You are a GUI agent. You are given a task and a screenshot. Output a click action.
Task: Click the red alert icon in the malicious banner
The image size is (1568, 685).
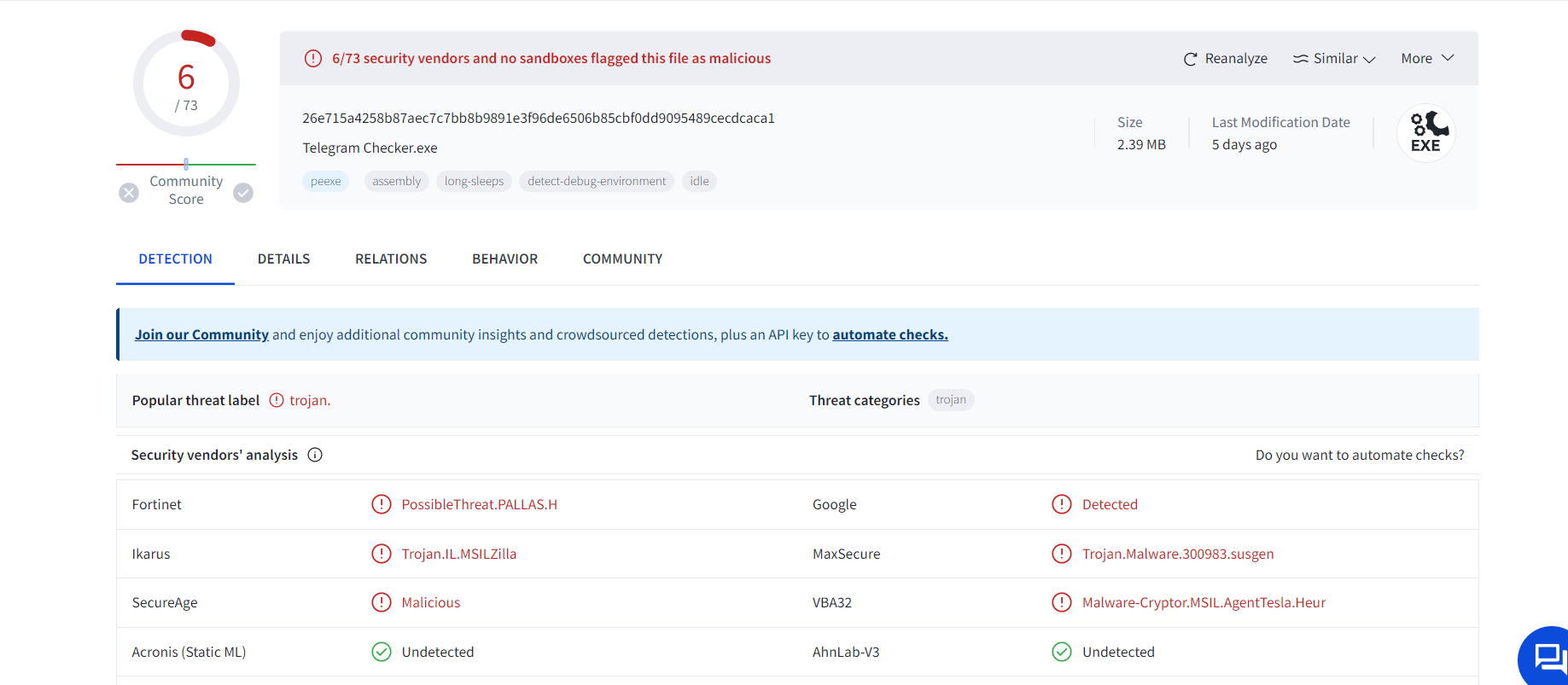pos(313,58)
